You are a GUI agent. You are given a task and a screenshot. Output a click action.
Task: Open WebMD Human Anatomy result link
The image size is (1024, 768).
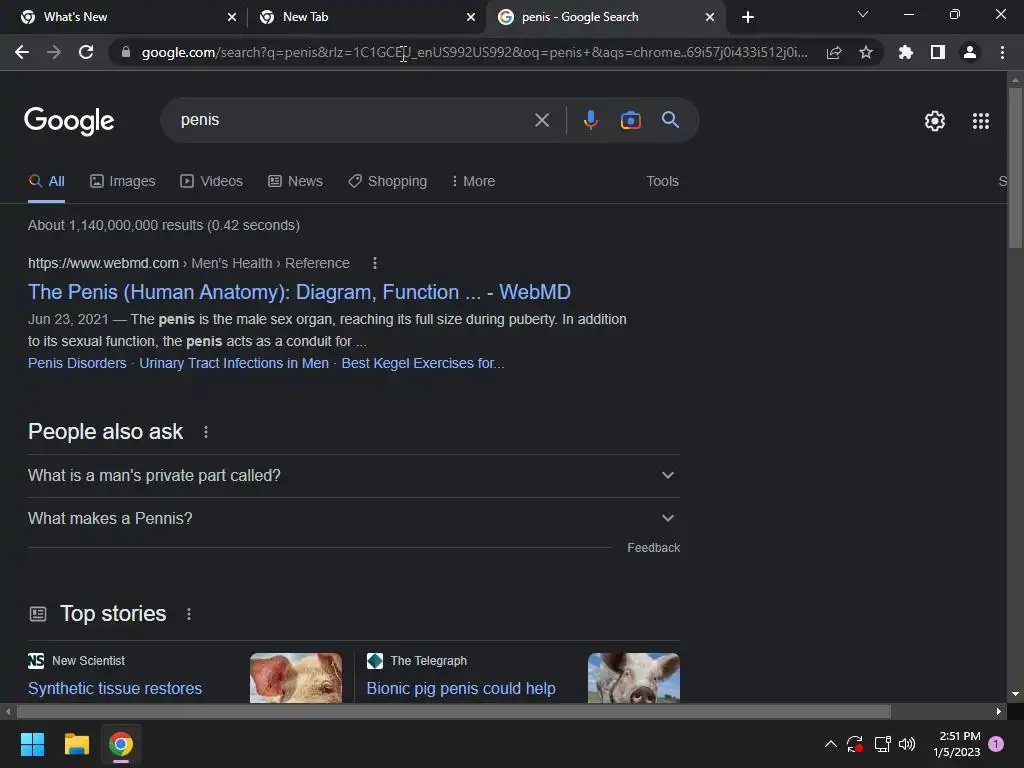tap(299, 292)
